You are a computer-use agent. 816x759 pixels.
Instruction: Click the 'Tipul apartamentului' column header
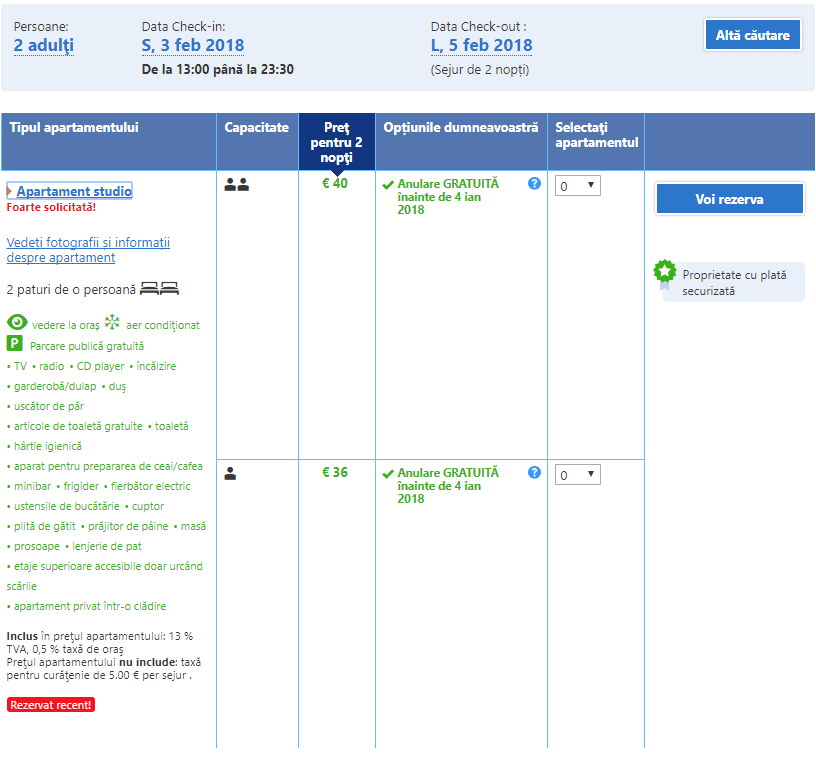74,128
